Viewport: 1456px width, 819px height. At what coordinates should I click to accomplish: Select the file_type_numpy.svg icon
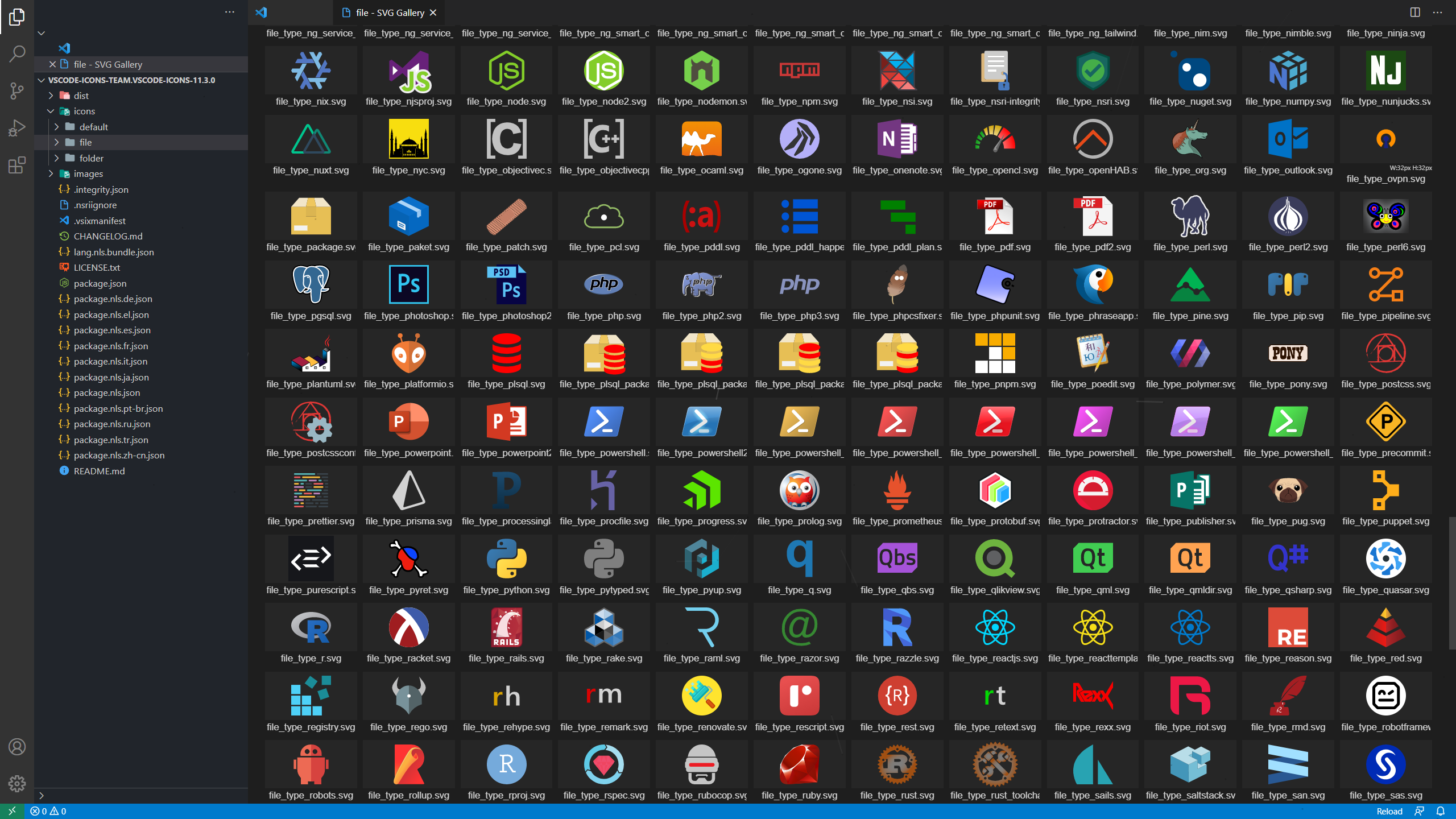[1288, 71]
